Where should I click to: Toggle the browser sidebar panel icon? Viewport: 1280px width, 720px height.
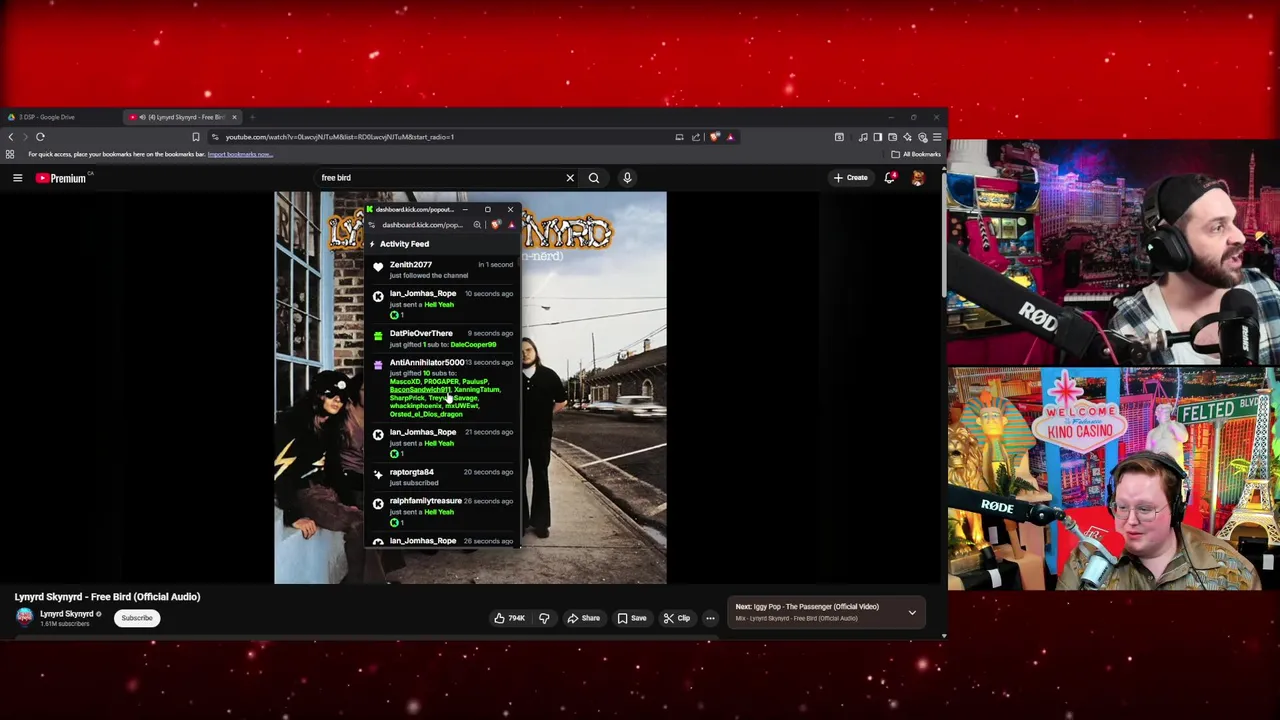[x=878, y=137]
